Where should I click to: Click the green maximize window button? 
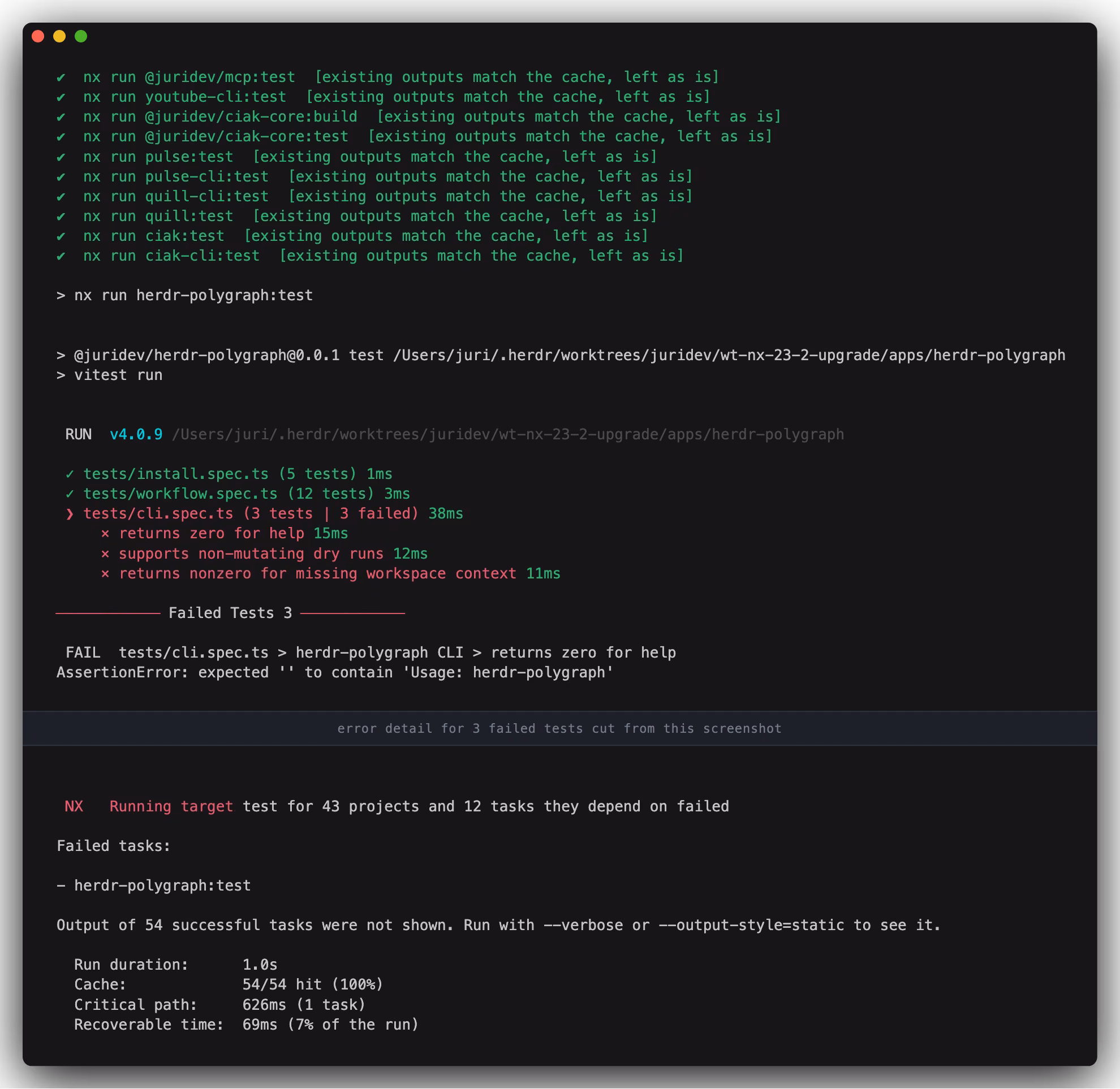pos(81,37)
